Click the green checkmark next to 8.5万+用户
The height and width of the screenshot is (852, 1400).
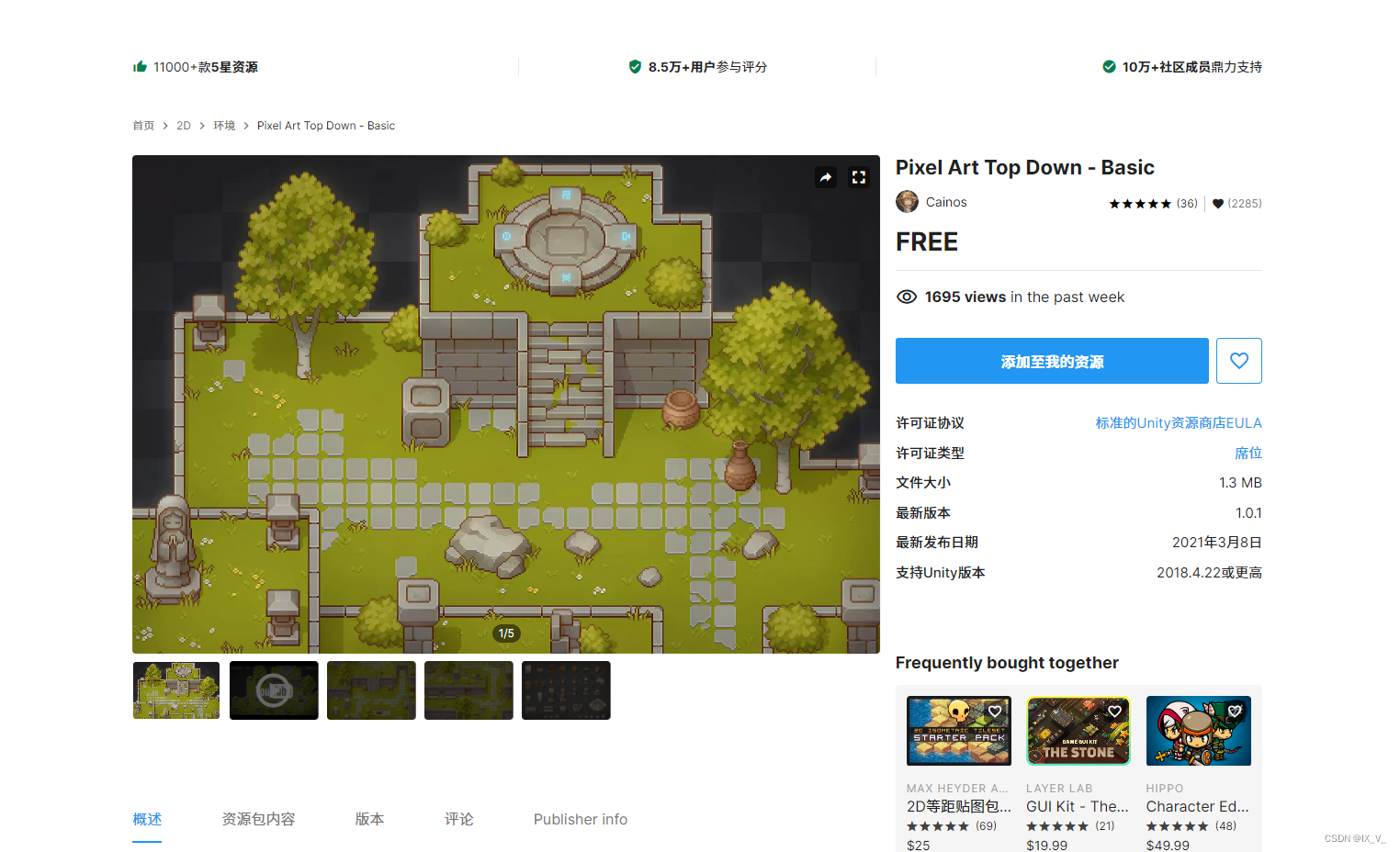point(635,67)
